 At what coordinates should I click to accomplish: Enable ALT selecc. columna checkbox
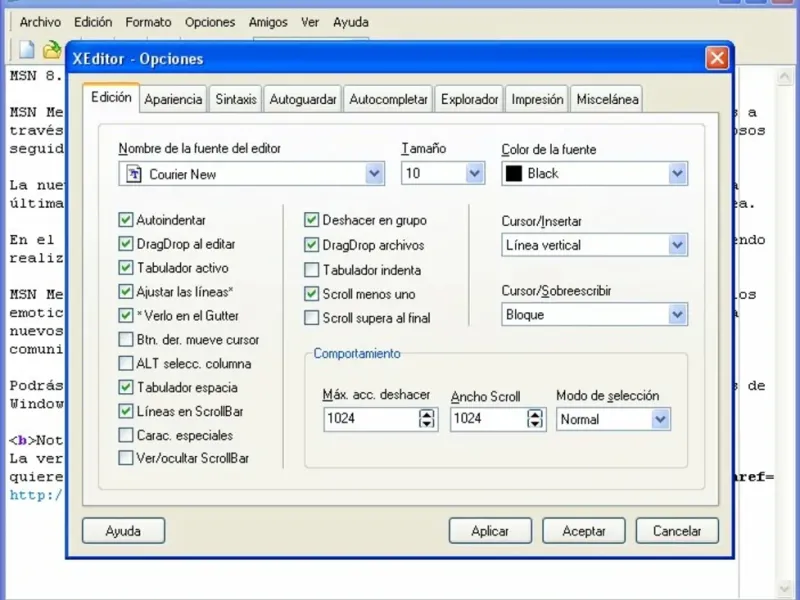126,363
